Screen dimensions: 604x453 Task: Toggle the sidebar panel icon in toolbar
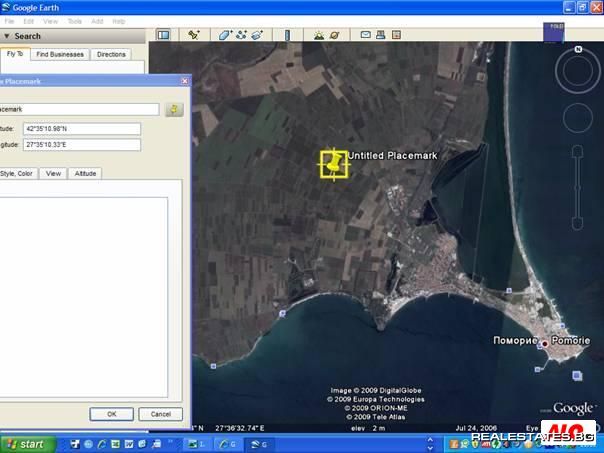point(163,35)
